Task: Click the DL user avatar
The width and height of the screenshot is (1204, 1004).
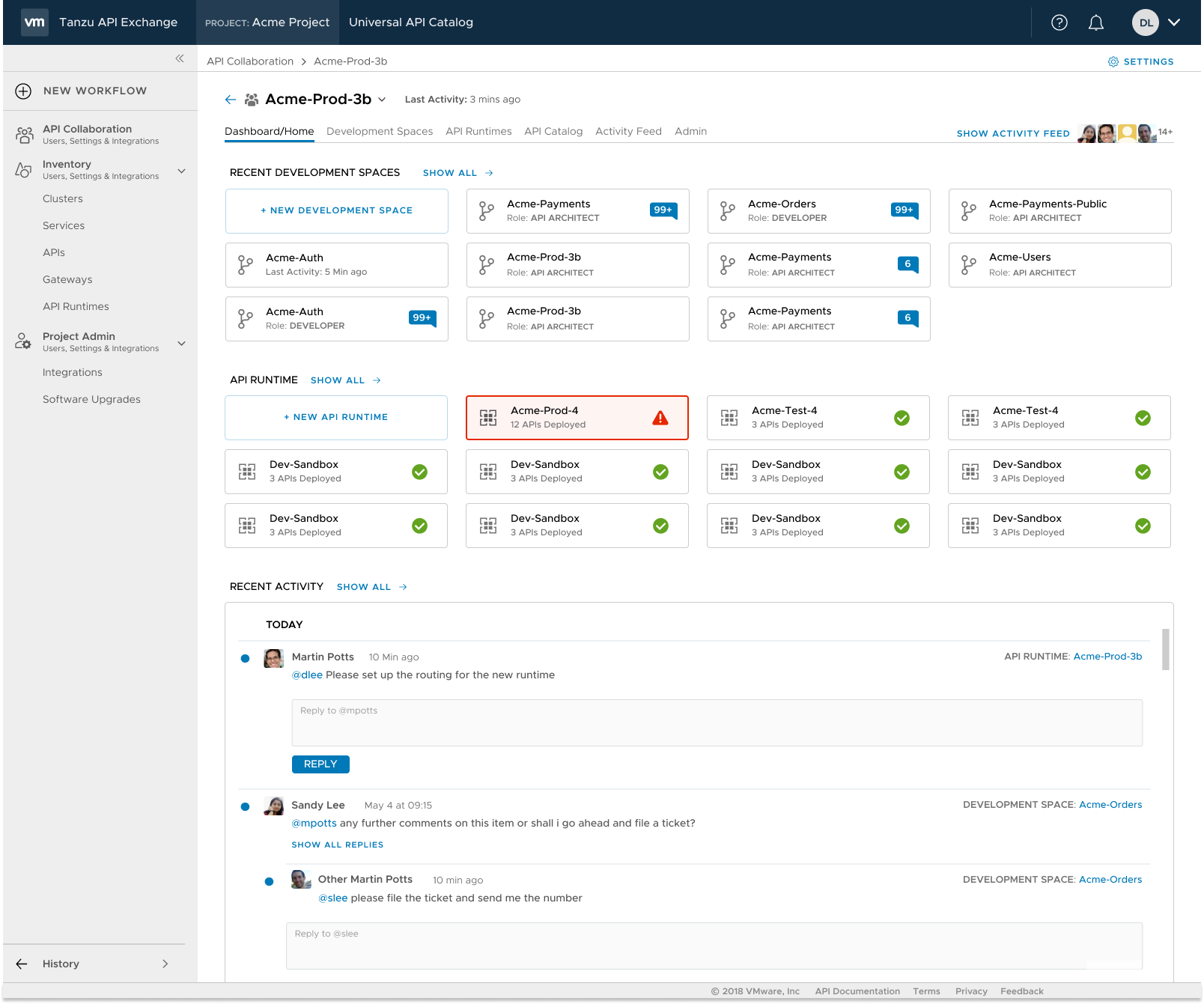Action: (x=1146, y=22)
